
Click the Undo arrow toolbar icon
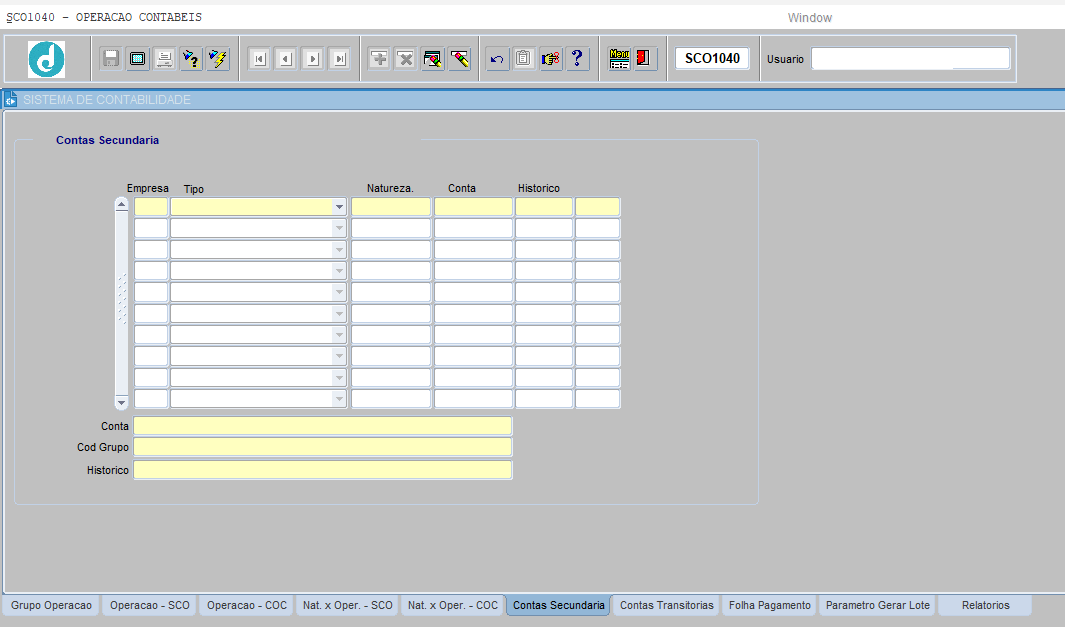pyautogui.click(x=497, y=59)
